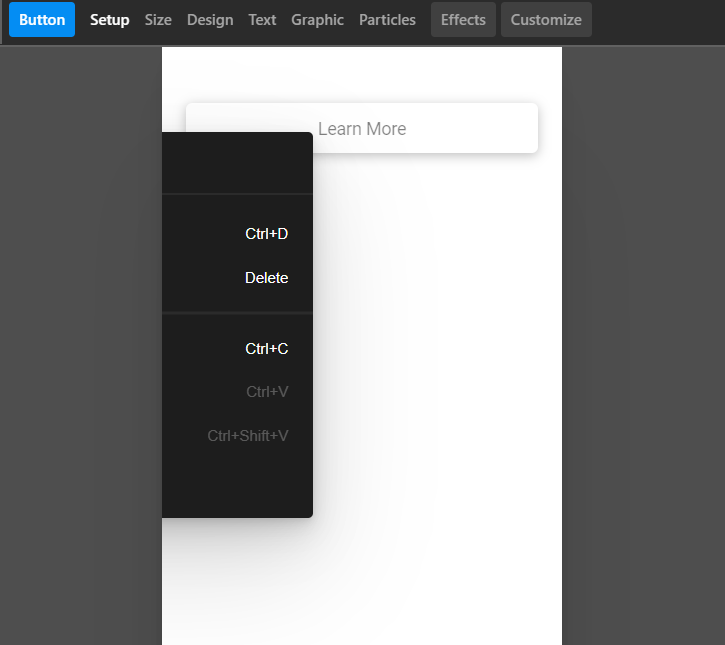Click the disabled Ctrl+Shift+V menu entry

point(238,436)
